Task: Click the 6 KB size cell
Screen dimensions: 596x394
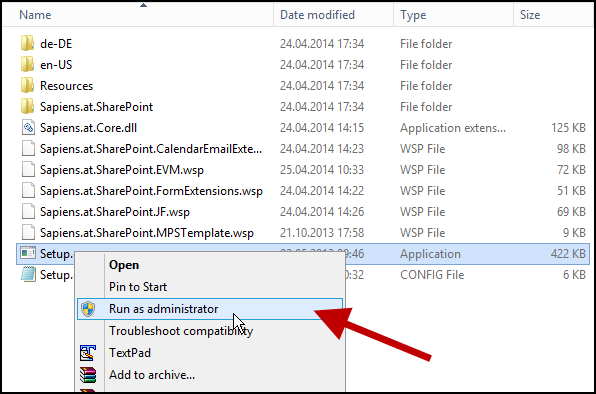Action: [x=574, y=275]
